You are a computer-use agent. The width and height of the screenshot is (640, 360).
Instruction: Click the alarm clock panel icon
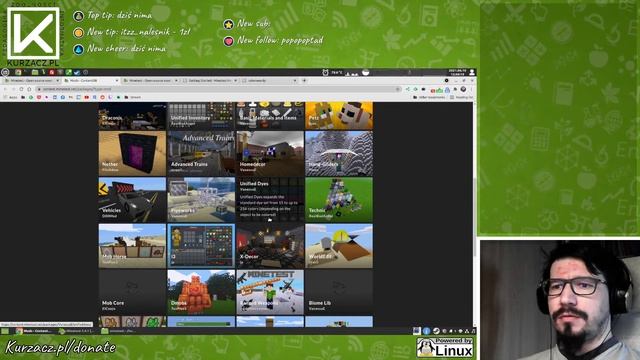[325, 72]
